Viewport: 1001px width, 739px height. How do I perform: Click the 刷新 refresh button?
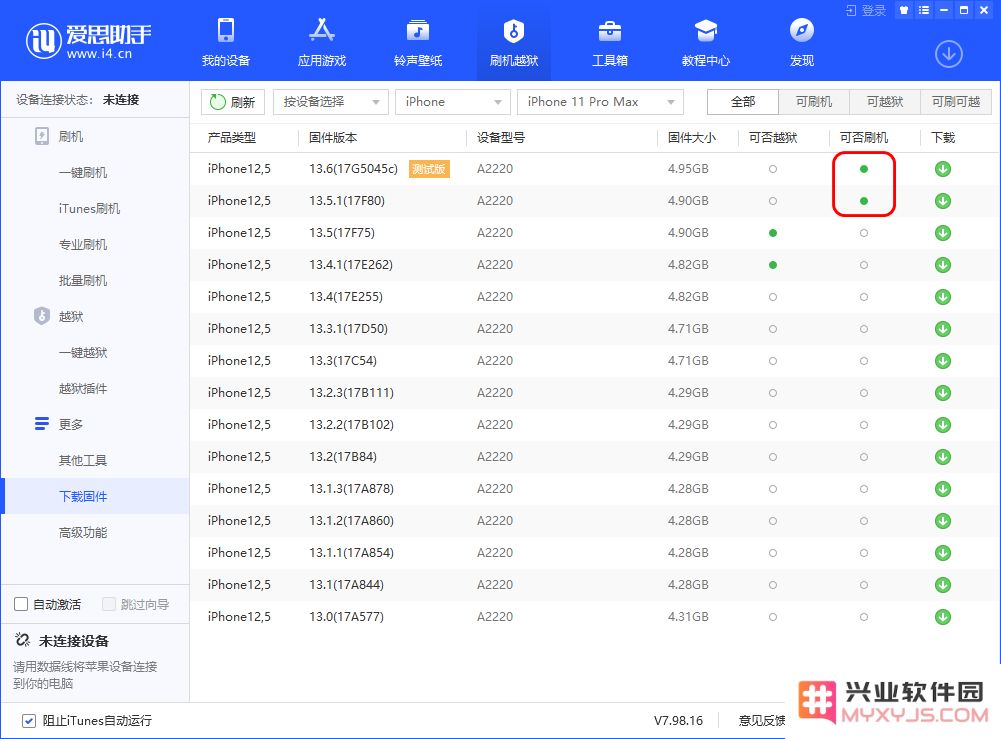pyautogui.click(x=233, y=102)
